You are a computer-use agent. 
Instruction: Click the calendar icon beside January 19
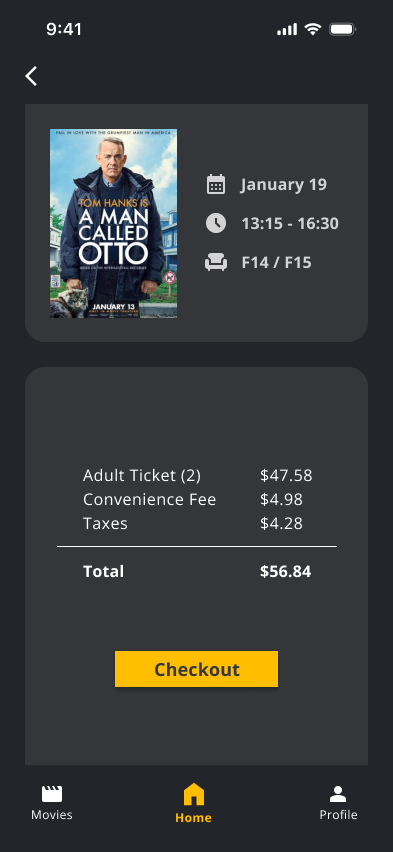216,184
